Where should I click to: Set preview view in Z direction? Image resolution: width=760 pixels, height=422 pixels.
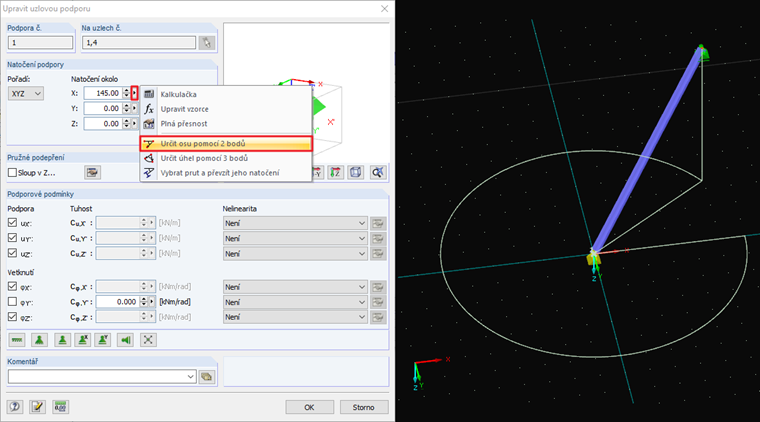pyautogui.click(x=335, y=172)
